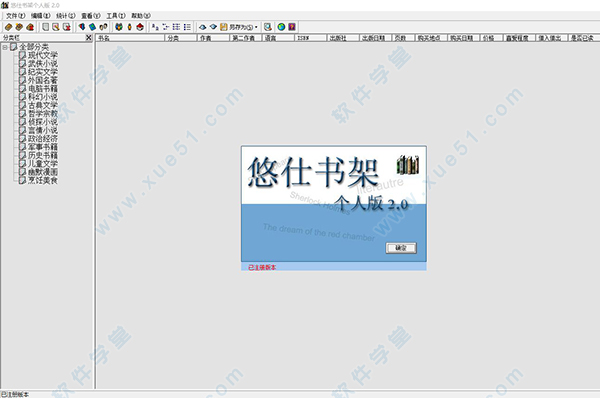Viewport: 600px width, 398px height.
Task: Sort by 页数 column header
Action: pyautogui.click(x=404, y=38)
